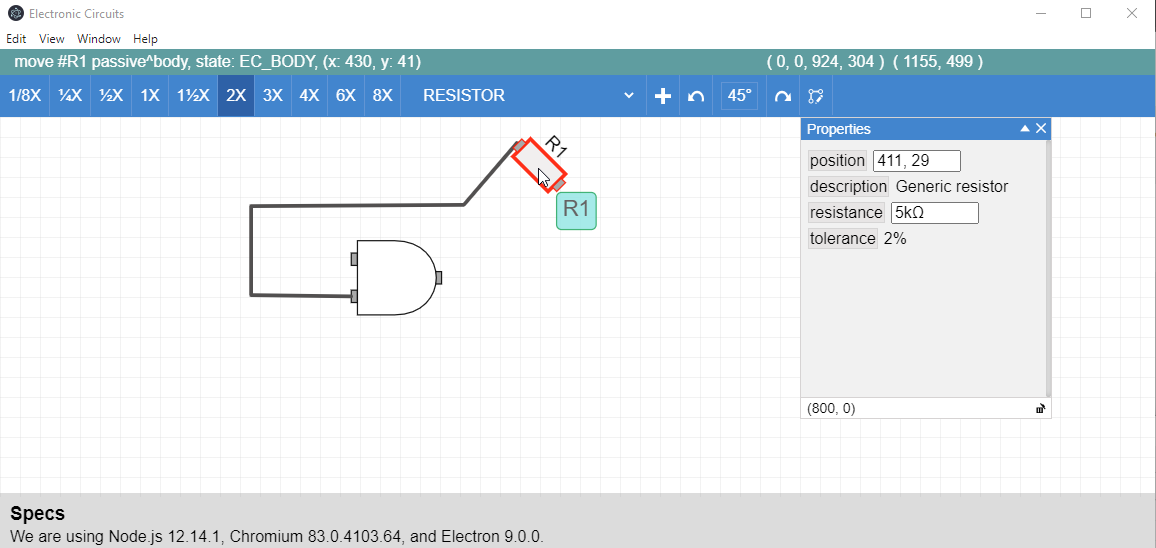
Task: Select the R1 resistor body on canvas
Action: (539, 164)
